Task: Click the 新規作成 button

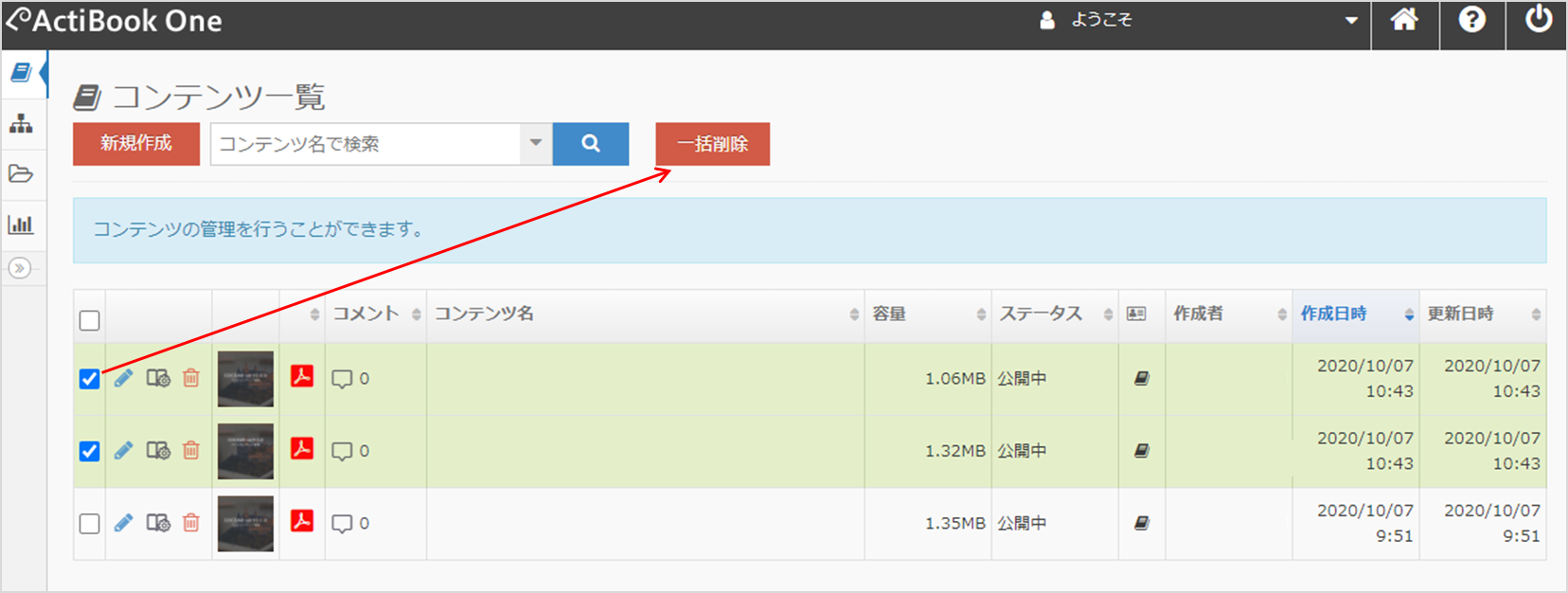Action: 136,144
